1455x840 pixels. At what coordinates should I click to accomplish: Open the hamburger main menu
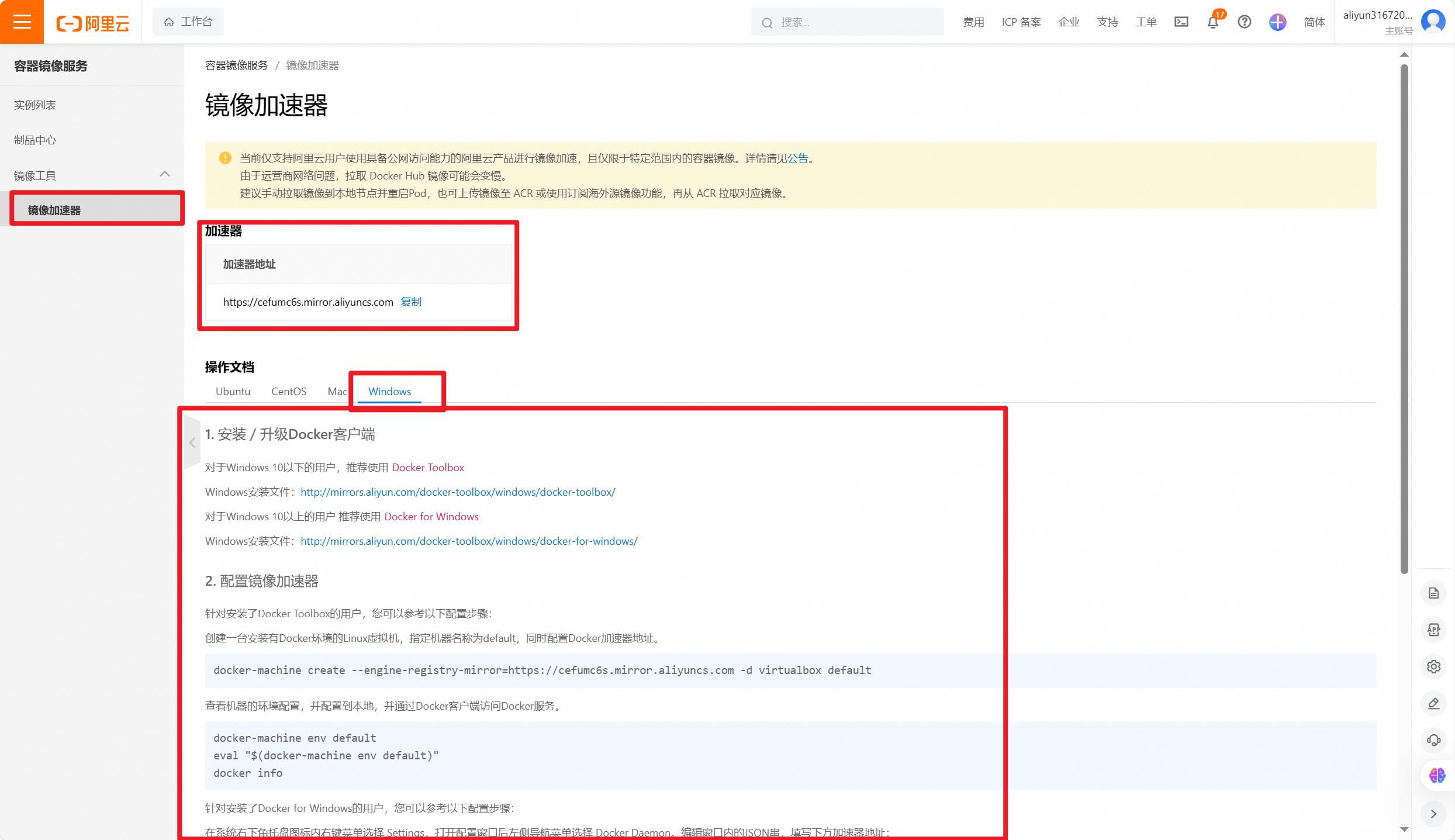tap(22, 22)
